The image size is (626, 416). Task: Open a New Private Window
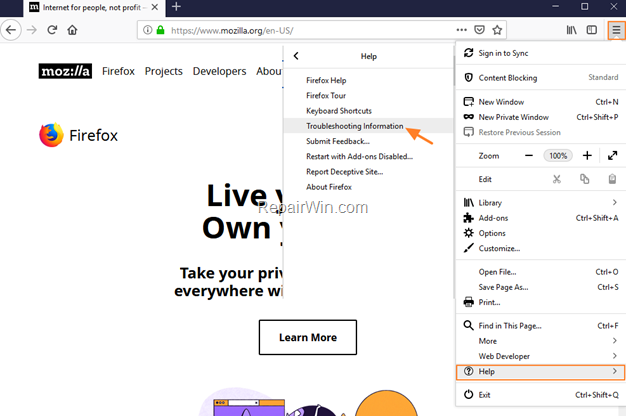(x=541, y=117)
